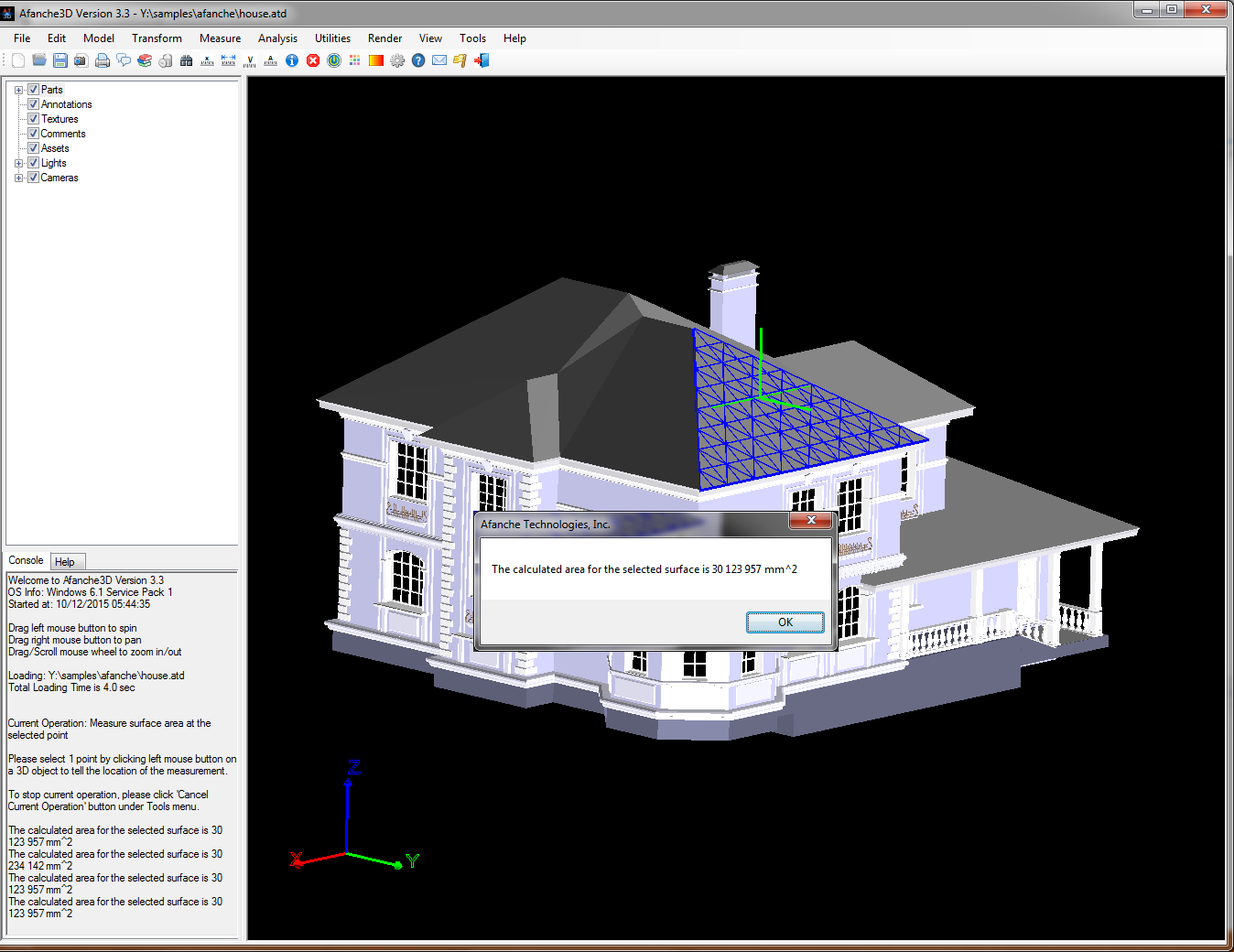Screen dimensions: 1234x952
Task: Close the Afanche Technologies dialog
Action: (x=810, y=520)
